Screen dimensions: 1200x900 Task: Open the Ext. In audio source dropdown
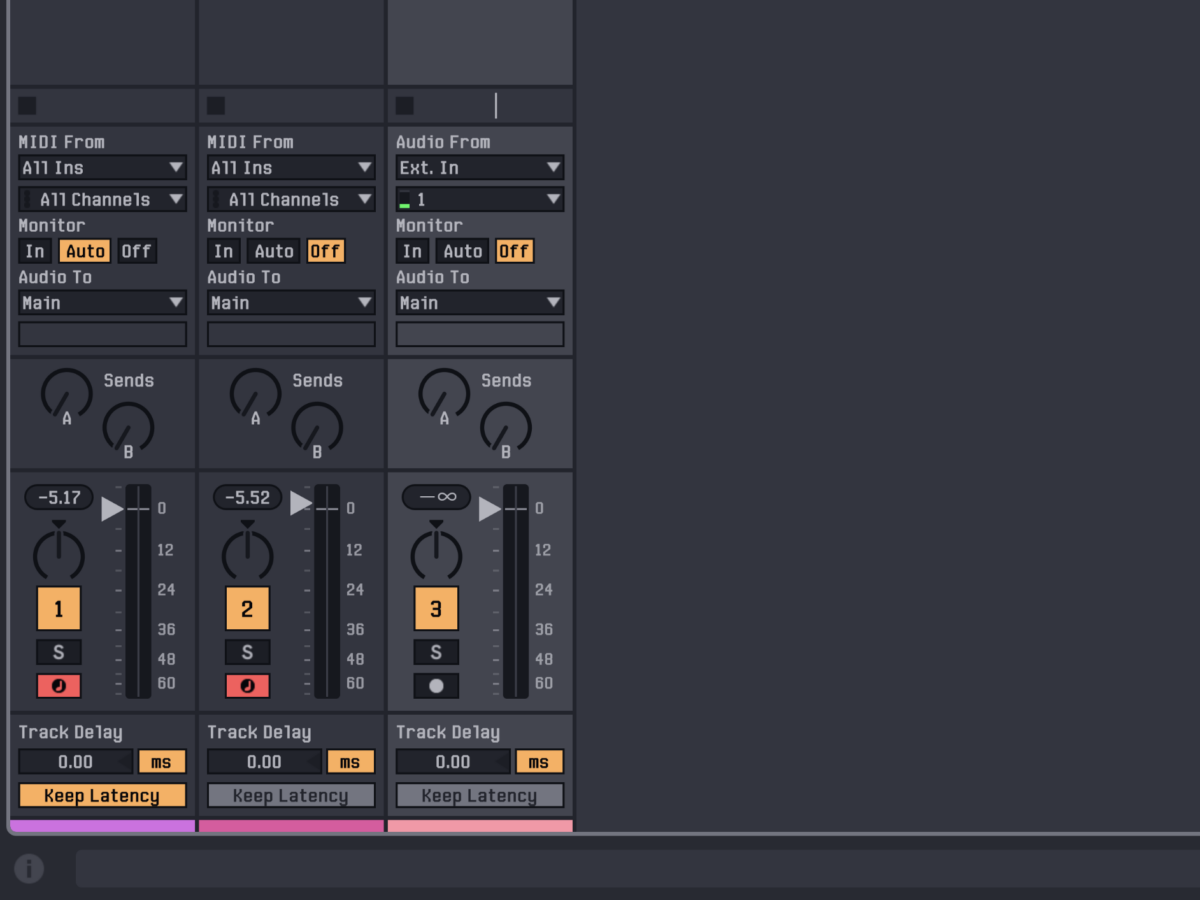[479, 168]
